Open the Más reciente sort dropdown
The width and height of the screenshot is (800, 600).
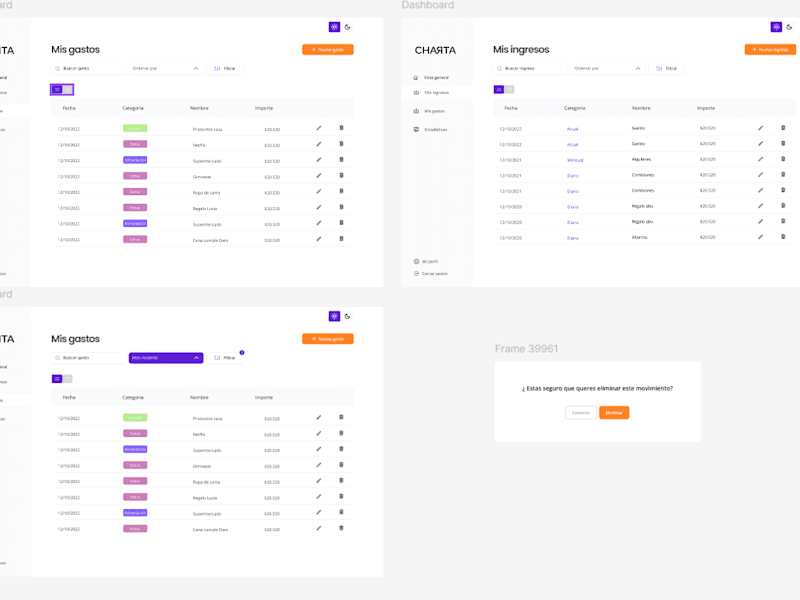click(x=166, y=358)
